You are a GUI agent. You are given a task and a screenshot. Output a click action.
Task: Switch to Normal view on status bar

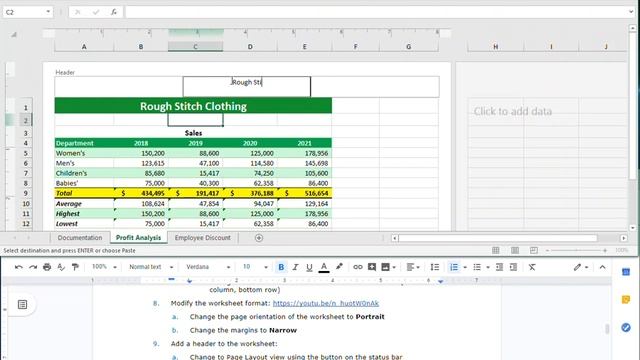496,250
